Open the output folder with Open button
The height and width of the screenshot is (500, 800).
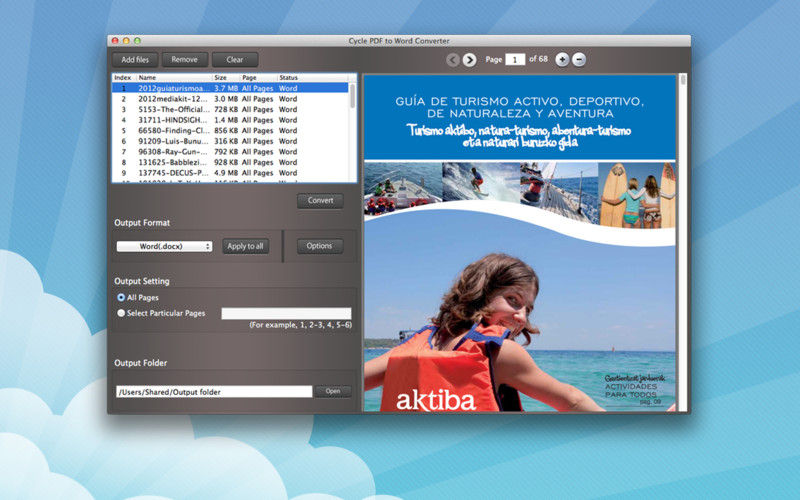[x=333, y=392]
